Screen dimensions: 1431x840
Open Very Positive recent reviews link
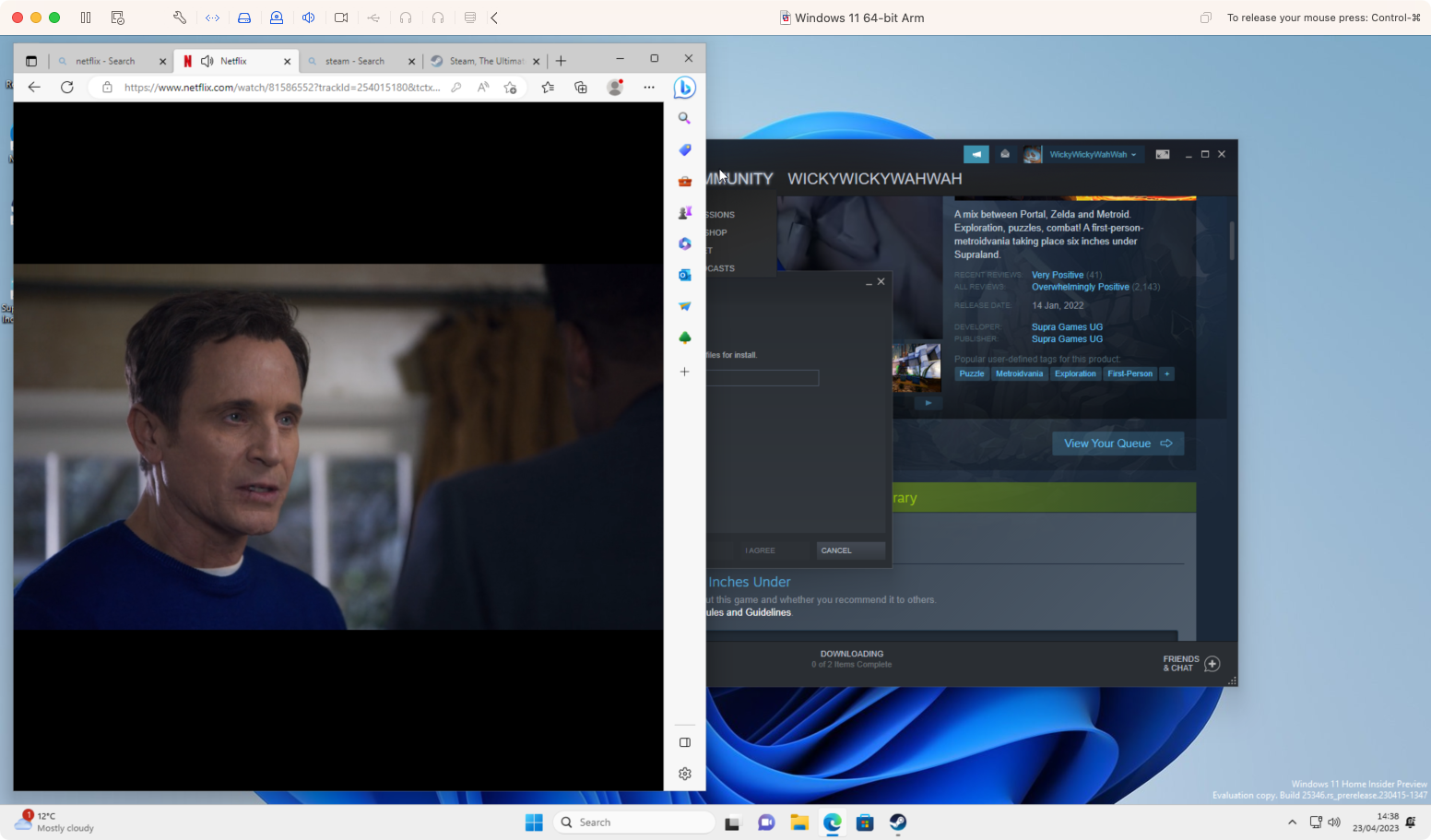pyautogui.click(x=1058, y=275)
